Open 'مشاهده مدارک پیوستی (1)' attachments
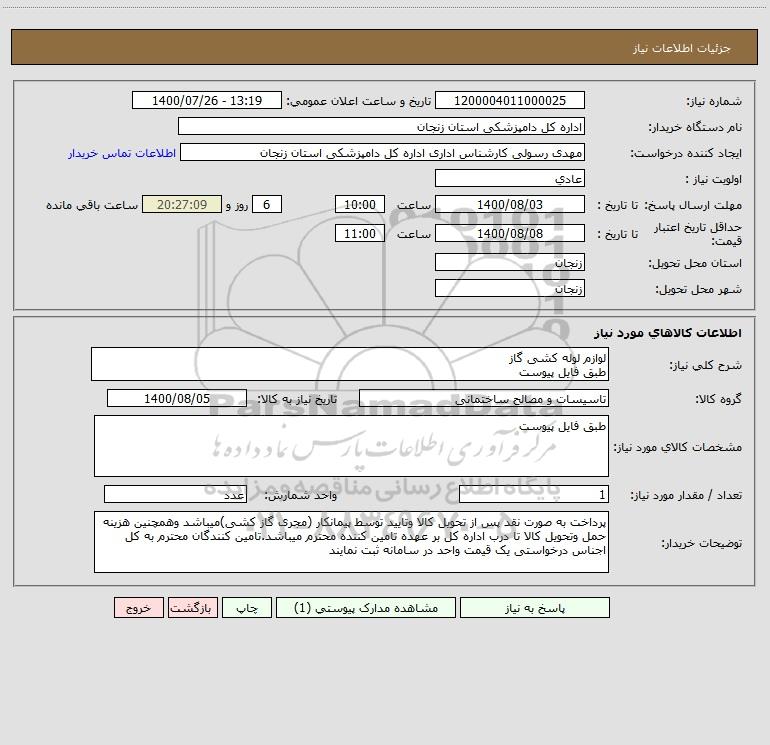This screenshot has width=770, height=745. [x=366, y=607]
